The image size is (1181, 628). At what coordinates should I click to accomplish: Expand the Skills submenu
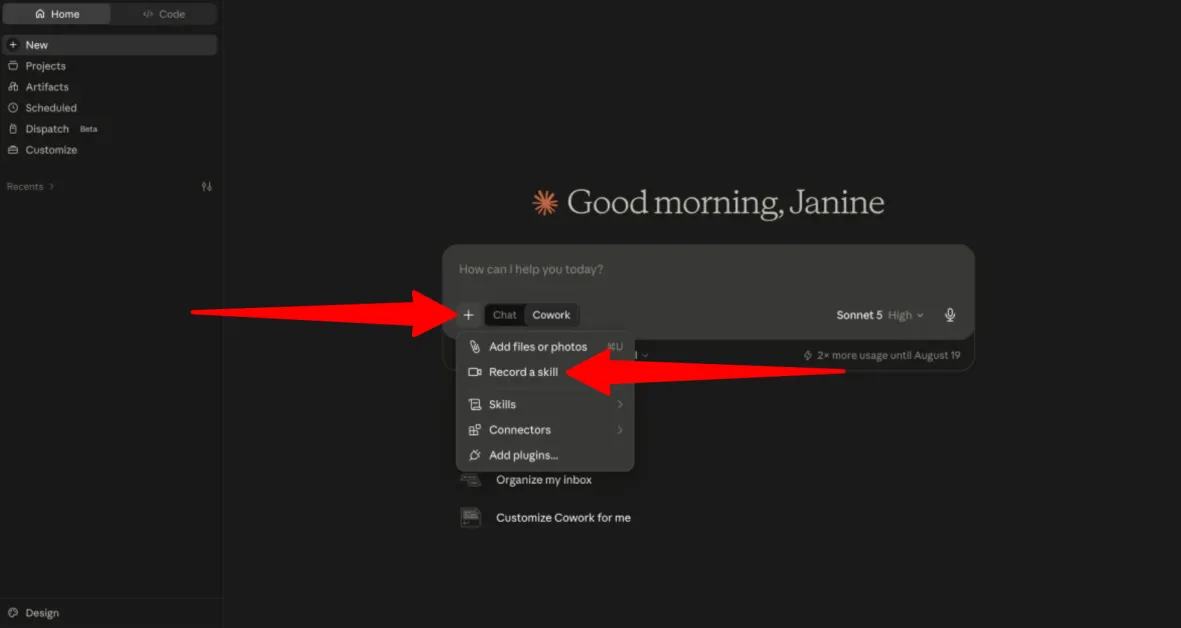[545, 404]
